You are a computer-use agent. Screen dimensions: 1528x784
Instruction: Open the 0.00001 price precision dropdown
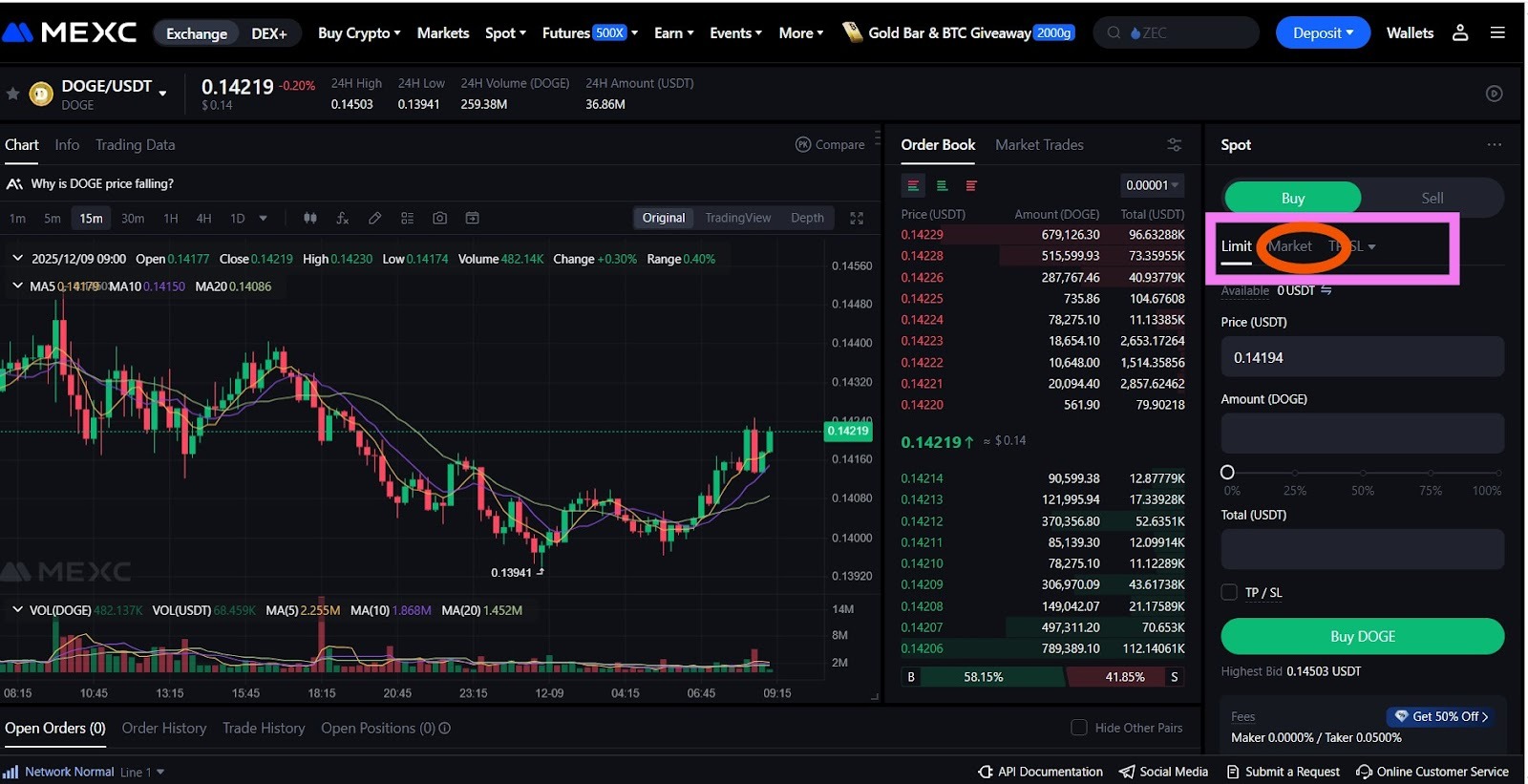click(x=1152, y=185)
